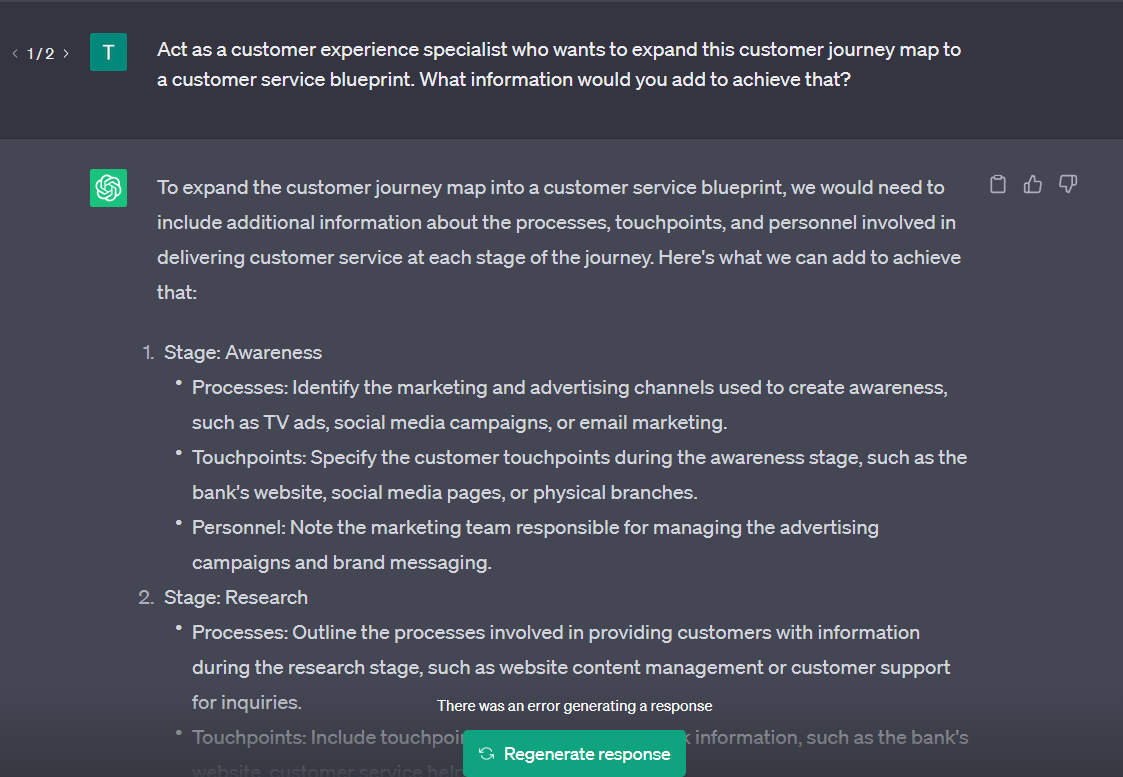This screenshot has width=1123, height=777.
Task: Go to the previous response version arrow
Action: point(15,54)
